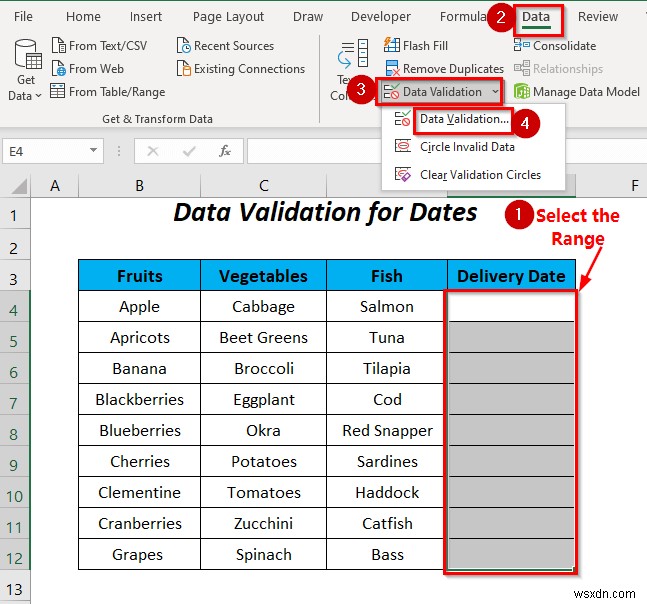Click the formula bar enter checkmark icon

189,151
